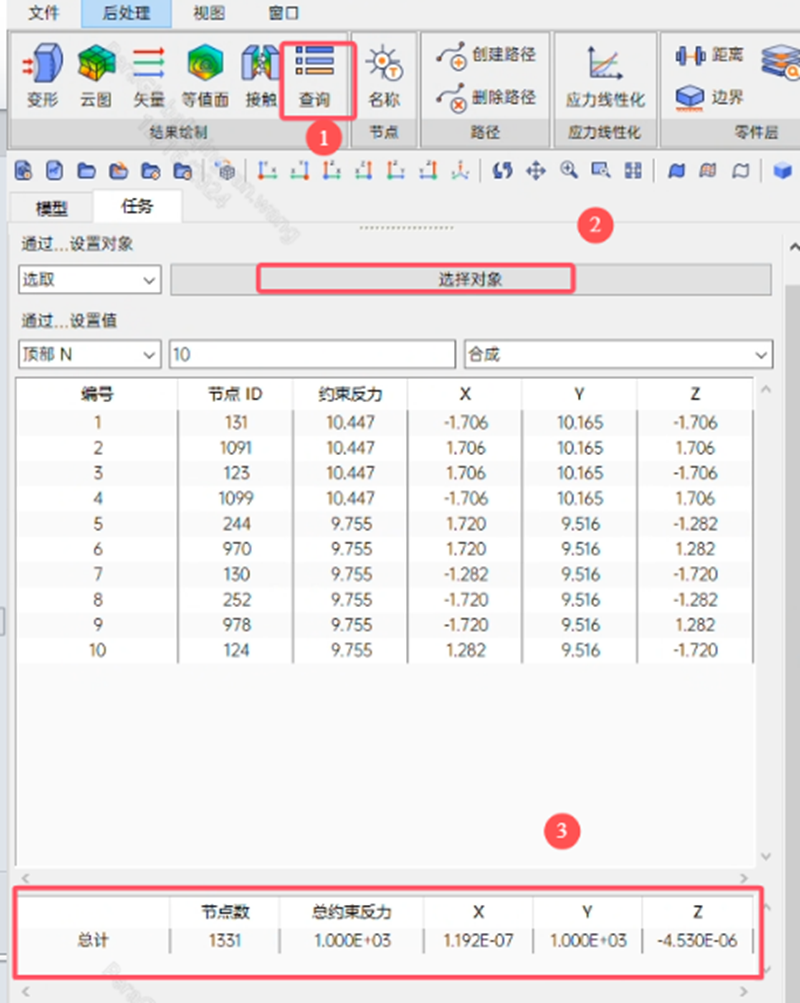
Task: Click the 等值面 isosurface icon
Action: 205,75
